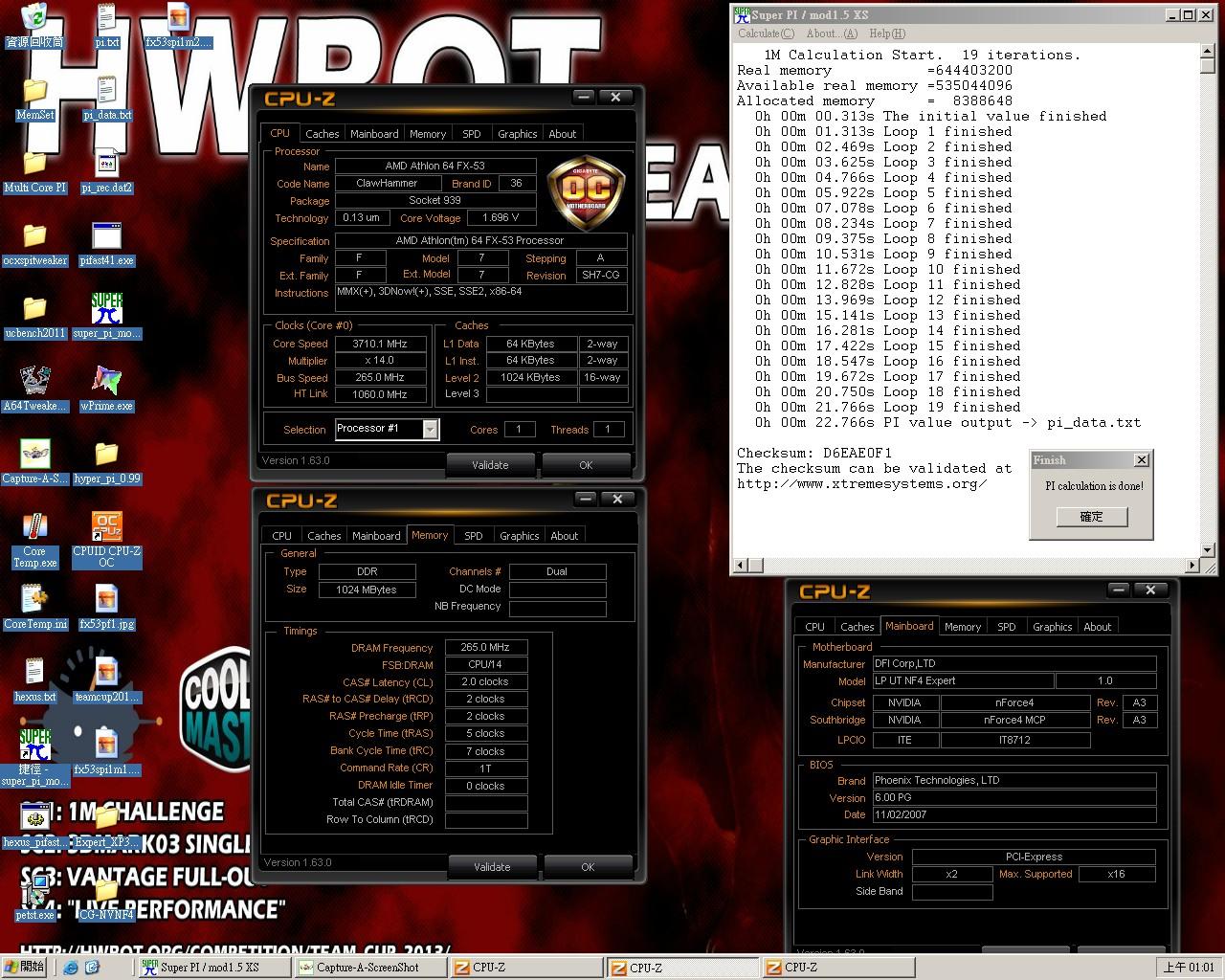Click the Core Speed 3710.1 MHz field

tap(380, 344)
